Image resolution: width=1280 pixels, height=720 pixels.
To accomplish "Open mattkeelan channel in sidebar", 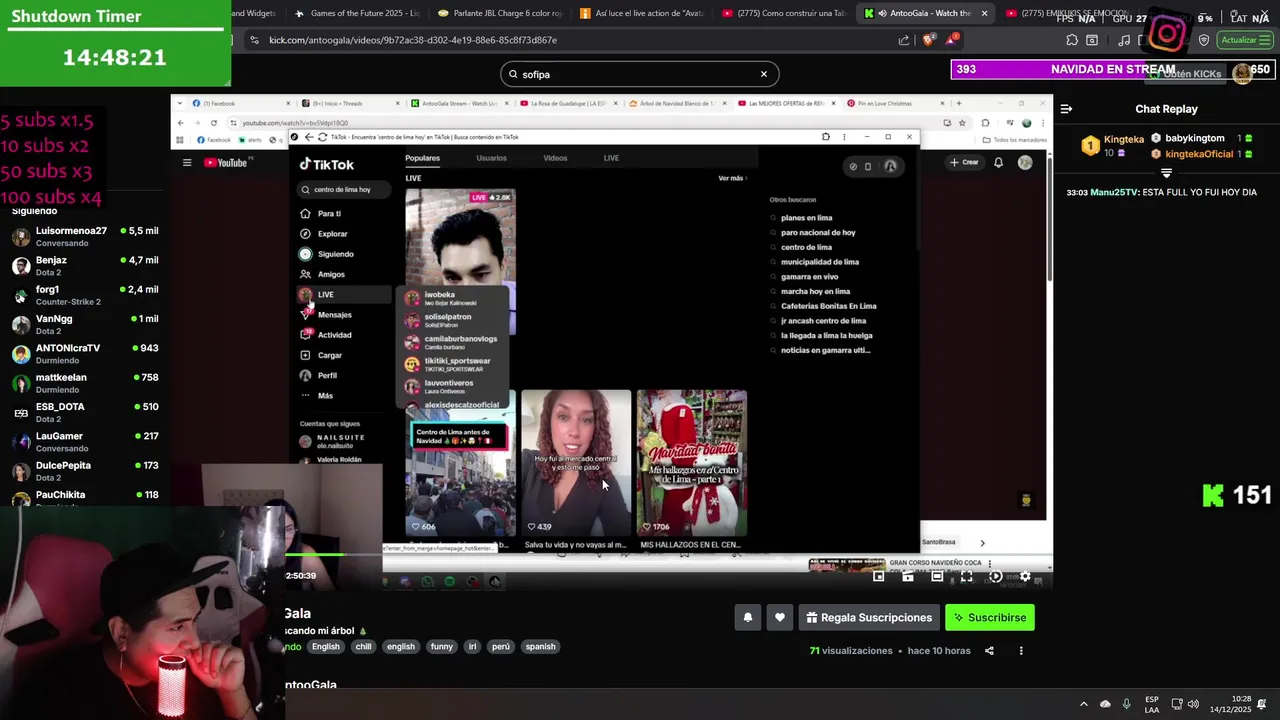I will click(85, 383).
